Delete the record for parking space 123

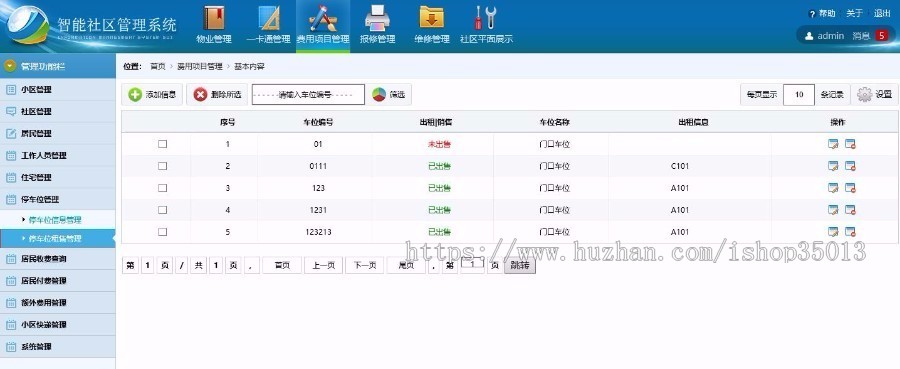click(850, 188)
